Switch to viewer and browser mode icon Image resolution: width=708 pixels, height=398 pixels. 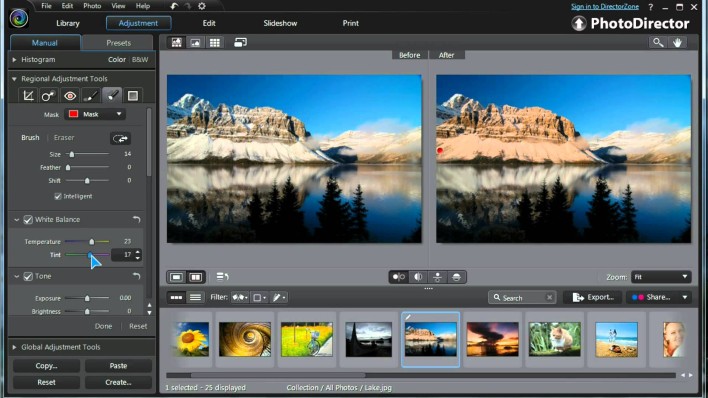click(x=177, y=42)
